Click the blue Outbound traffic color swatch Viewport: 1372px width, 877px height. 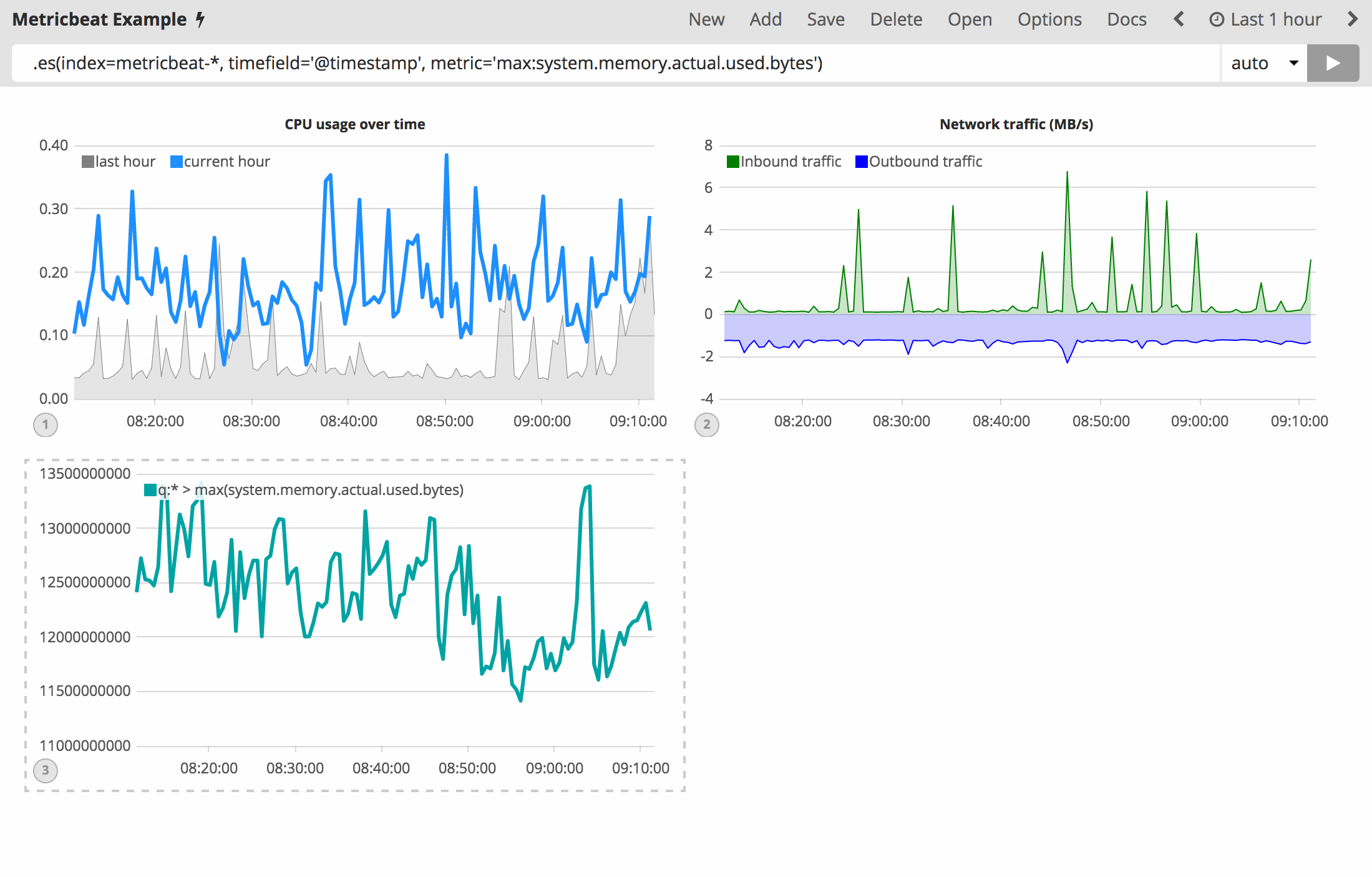862,162
